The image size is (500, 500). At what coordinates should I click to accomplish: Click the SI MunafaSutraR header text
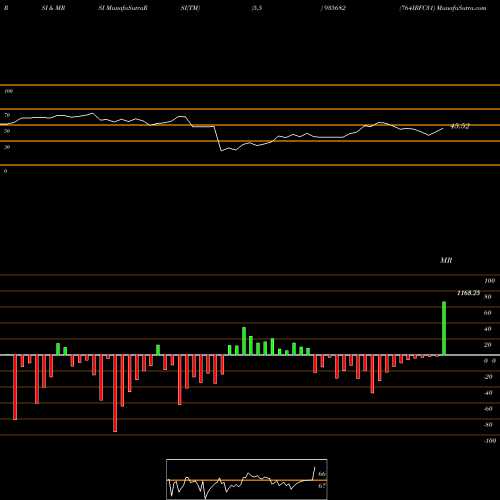pyautogui.click(x=123, y=8)
